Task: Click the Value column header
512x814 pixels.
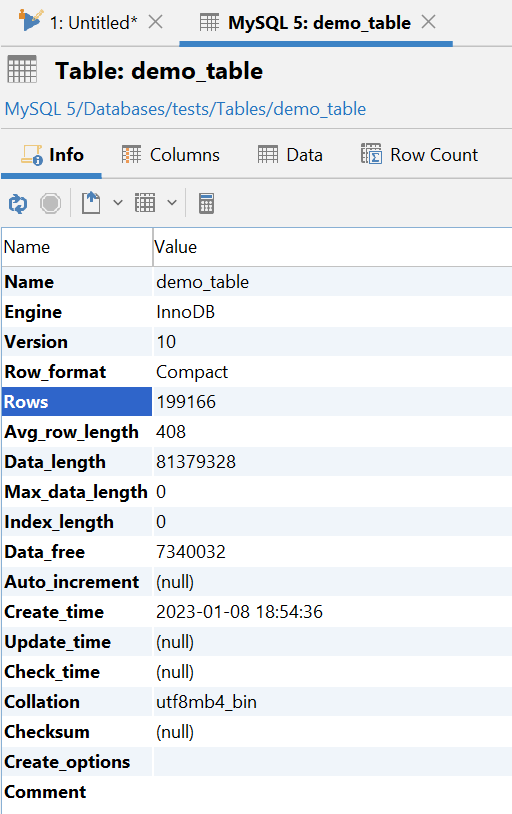Action: click(332, 247)
